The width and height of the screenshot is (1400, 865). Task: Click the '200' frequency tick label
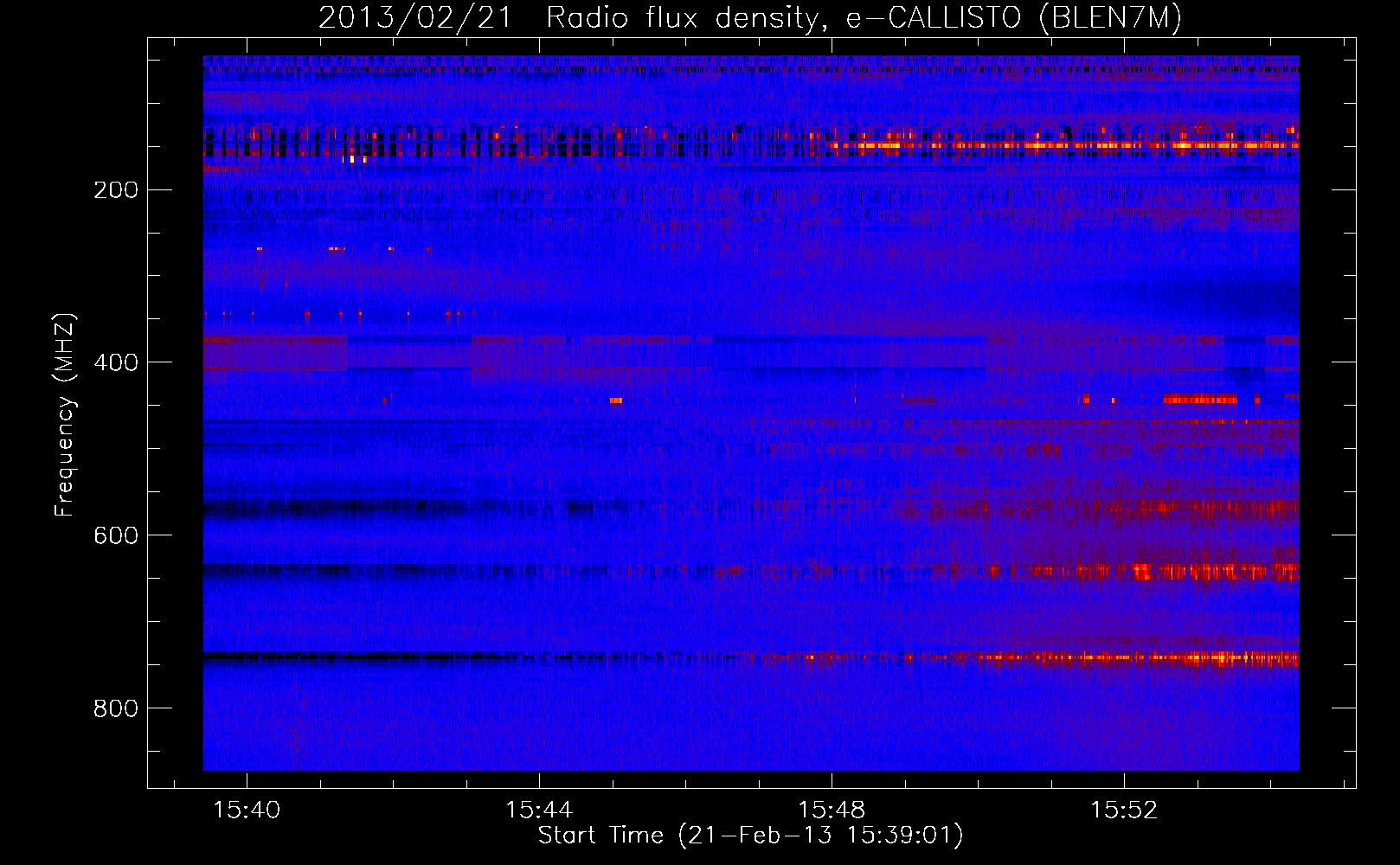pos(116,189)
